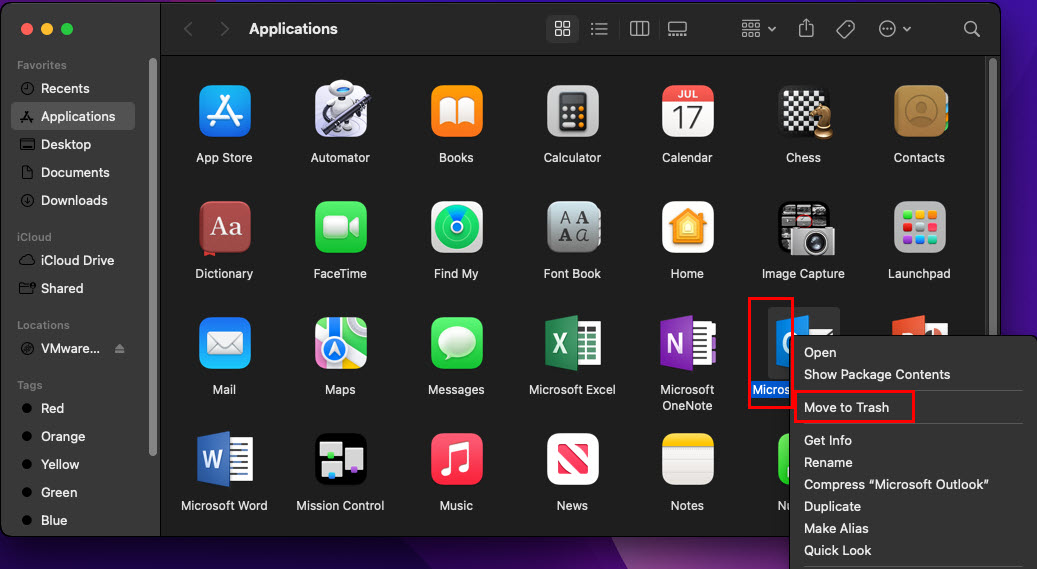Click the Microsoft OneNote icon

click(687, 343)
